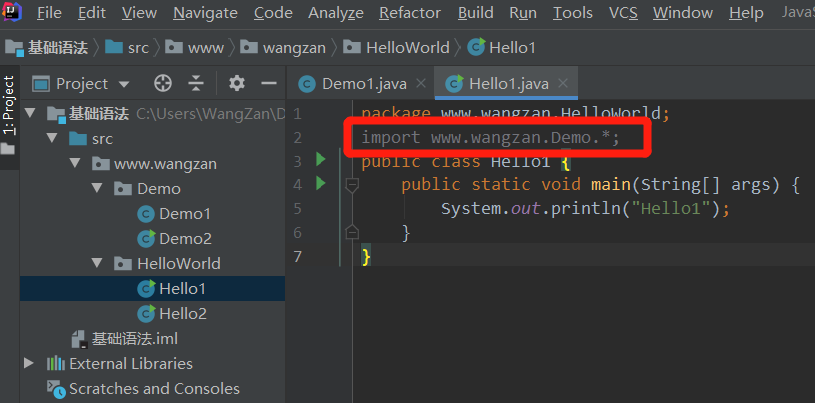Click the IntelliJ IDEA logo icon
Screen dimensions: 815x403
click(13, 13)
